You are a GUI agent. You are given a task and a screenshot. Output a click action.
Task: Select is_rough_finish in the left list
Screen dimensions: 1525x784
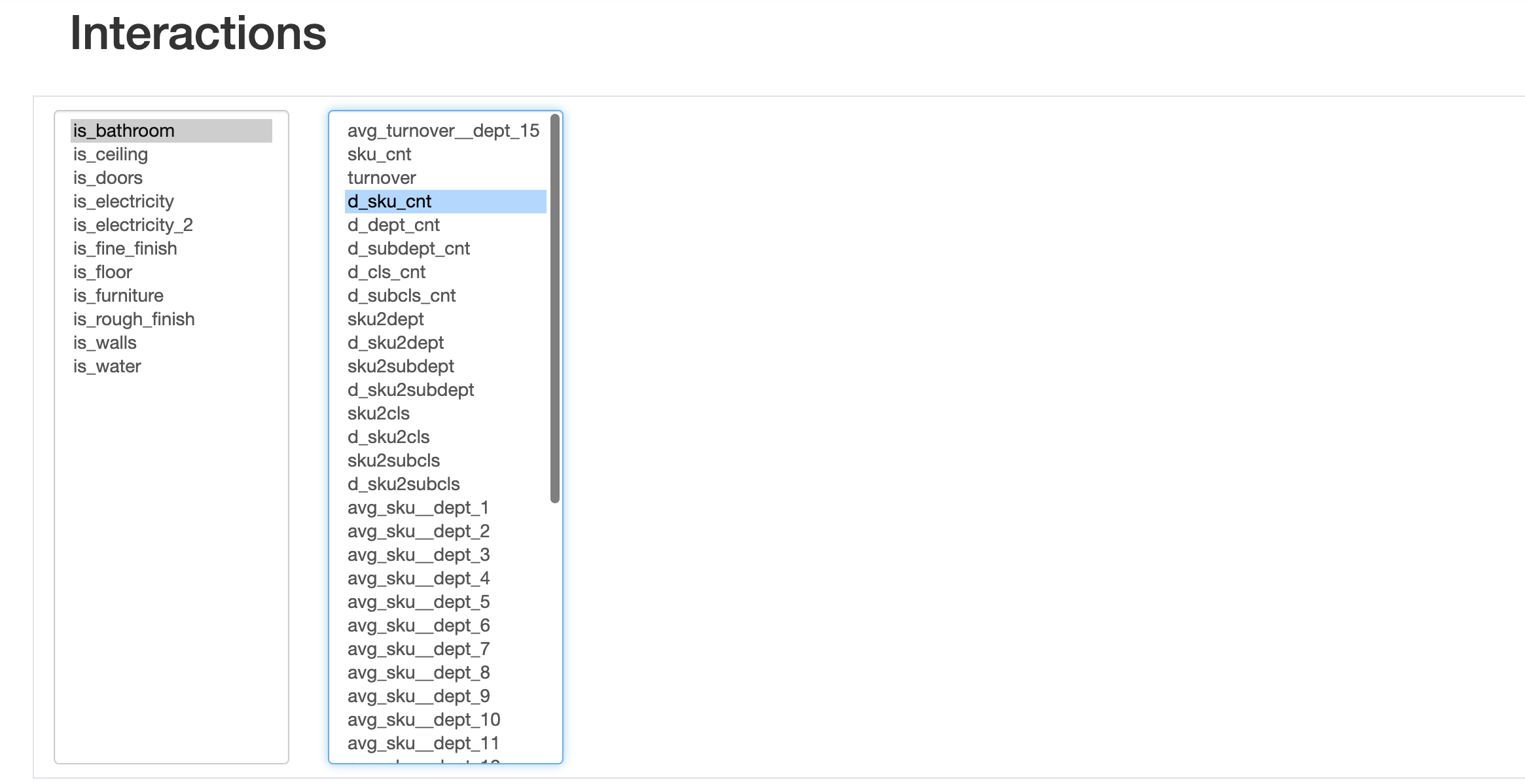pos(134,319)
